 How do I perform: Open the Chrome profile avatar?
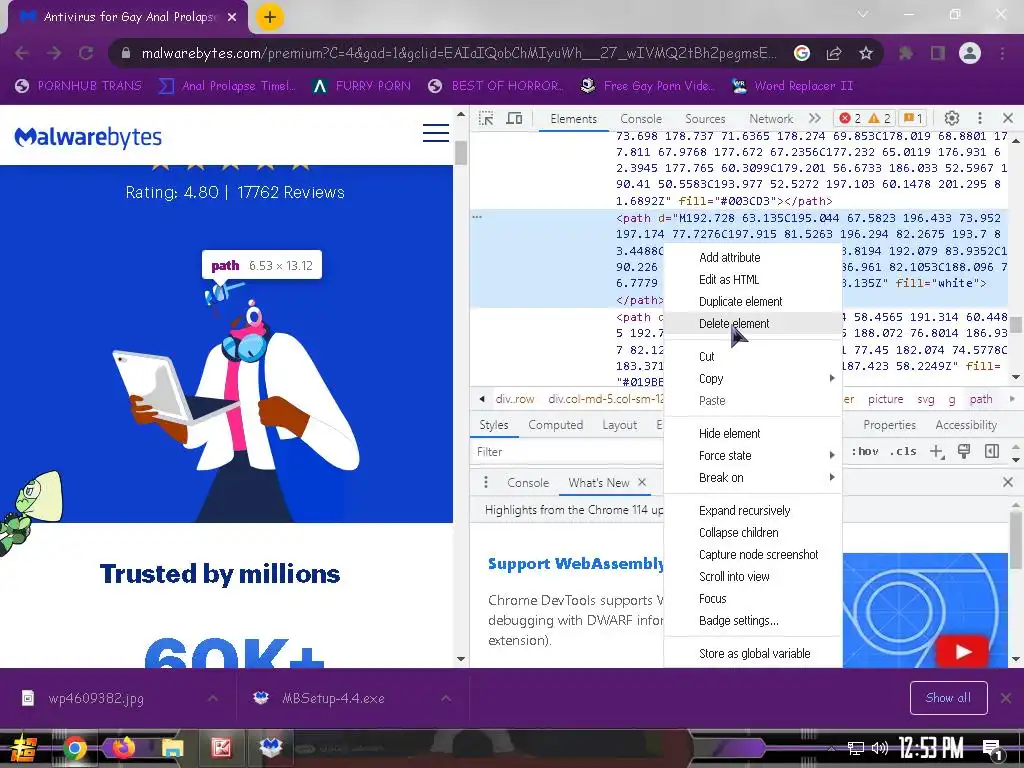[970, 53]
